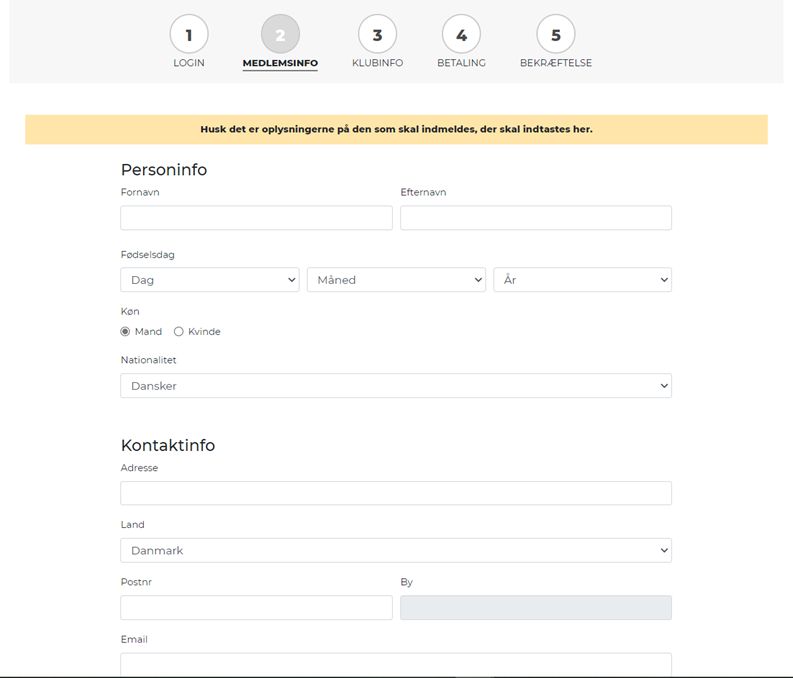Image resolution: width=793 pixels, height=678 pixels.
Task: Click the KLUBINFO step label
Action: click(x=377, y=63)
